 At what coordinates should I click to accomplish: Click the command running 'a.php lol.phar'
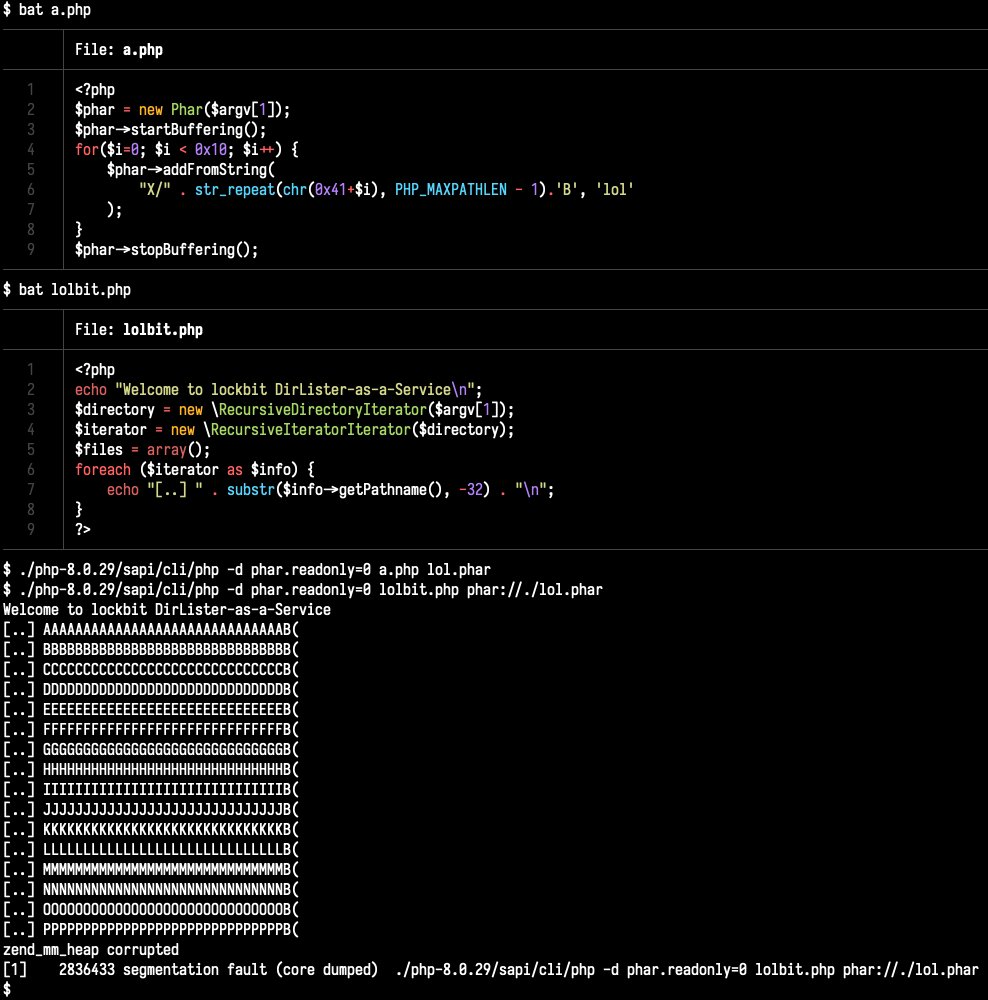pyautogui.click(x=247, y=570)
